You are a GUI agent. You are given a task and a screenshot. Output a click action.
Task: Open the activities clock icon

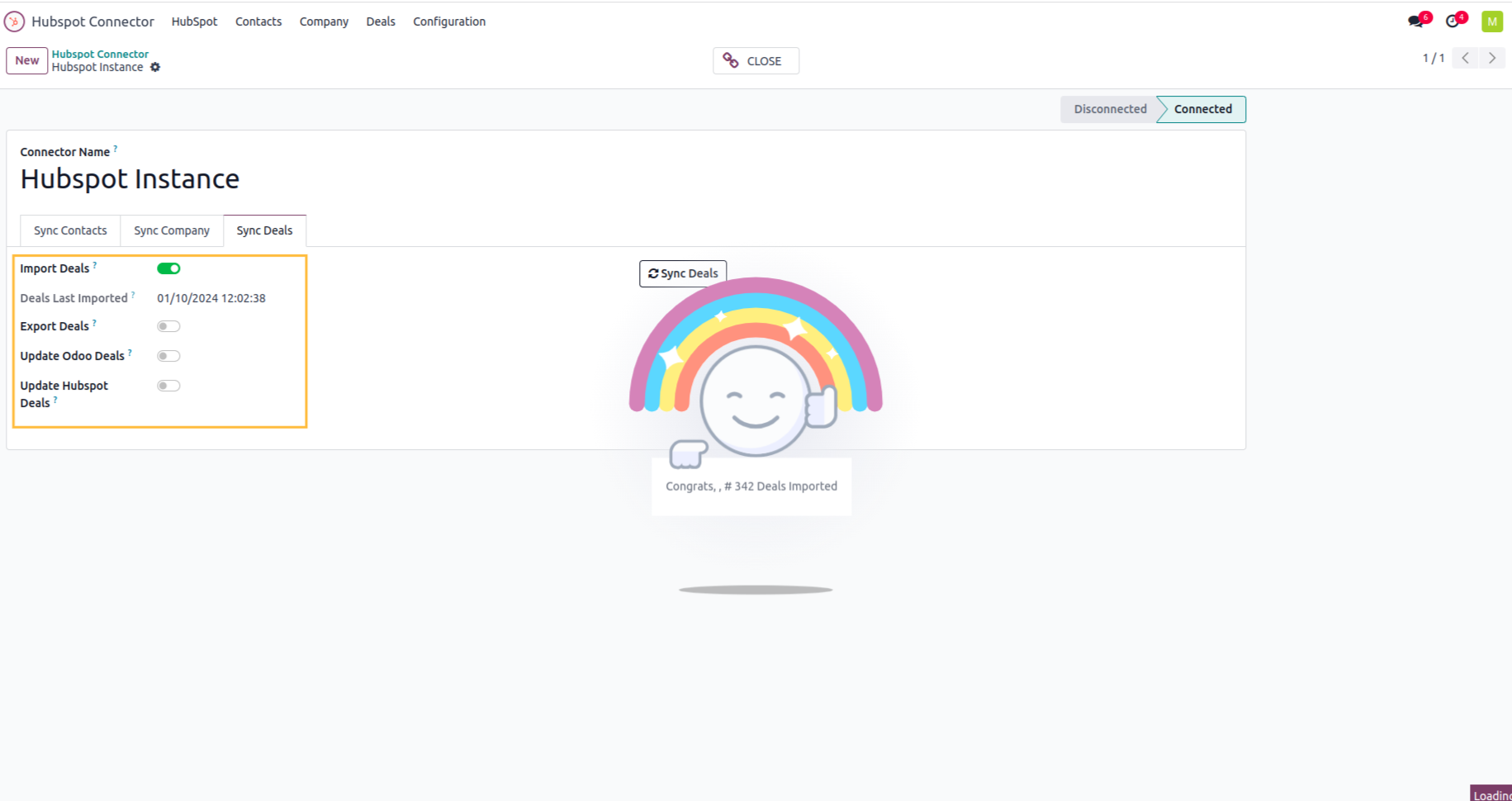point(1453,21)
